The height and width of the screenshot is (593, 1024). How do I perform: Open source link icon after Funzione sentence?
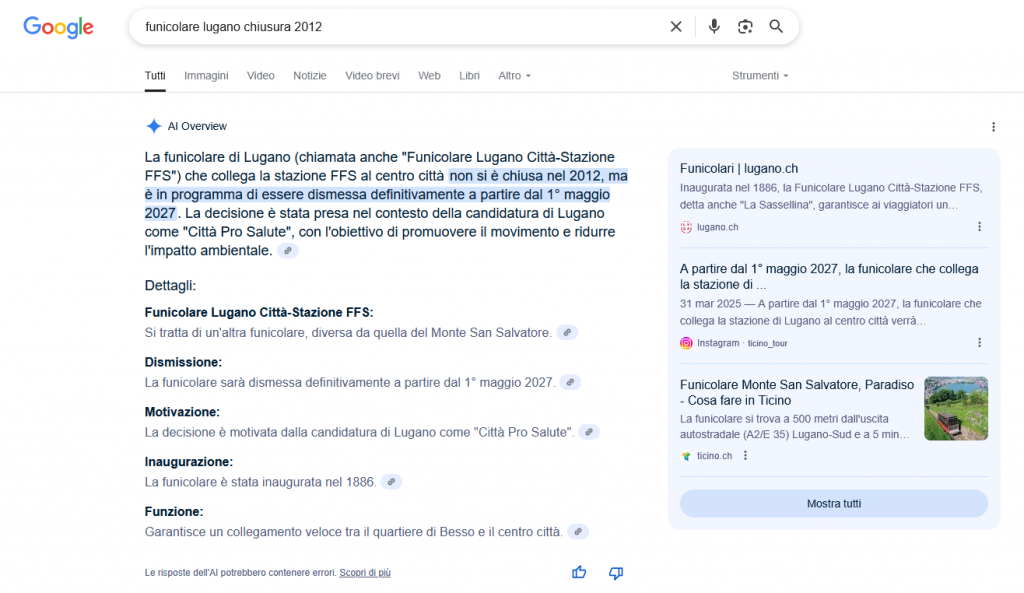[x=578, y=532]
